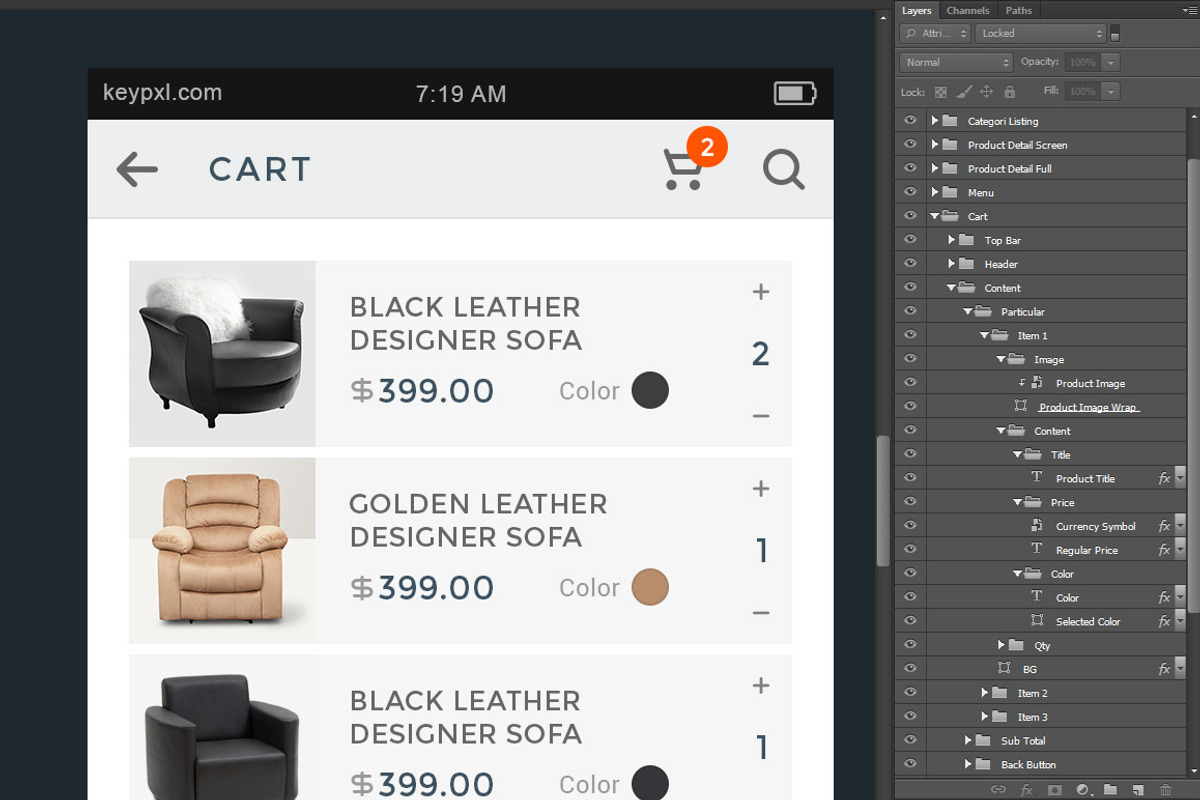Switch to the Channels tab
Screen dimensions: 1200x800
pyautogui.click(x=968, y=10)
